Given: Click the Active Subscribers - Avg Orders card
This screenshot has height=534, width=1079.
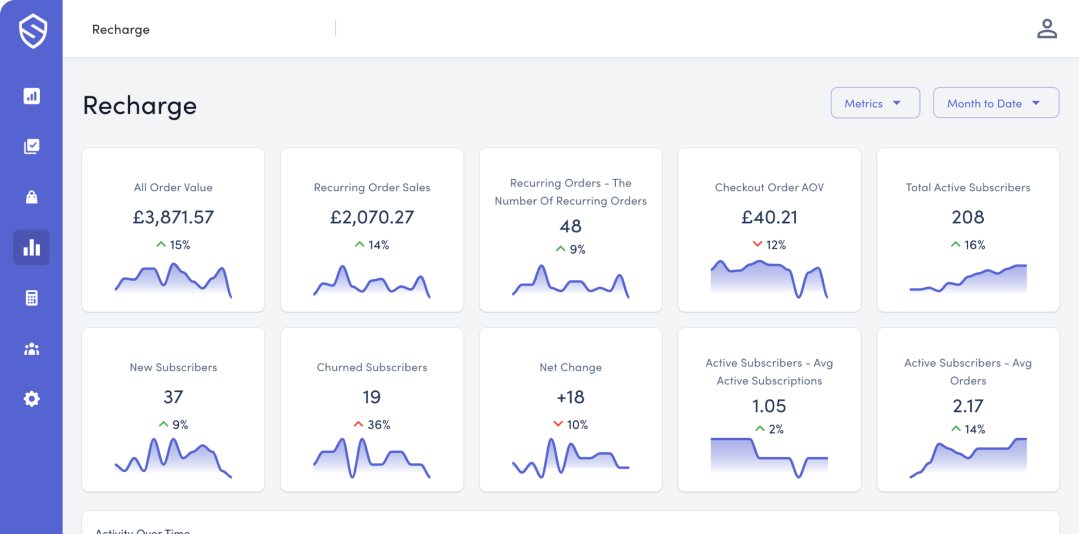Looking at the screenshot, I should [967, 410].
